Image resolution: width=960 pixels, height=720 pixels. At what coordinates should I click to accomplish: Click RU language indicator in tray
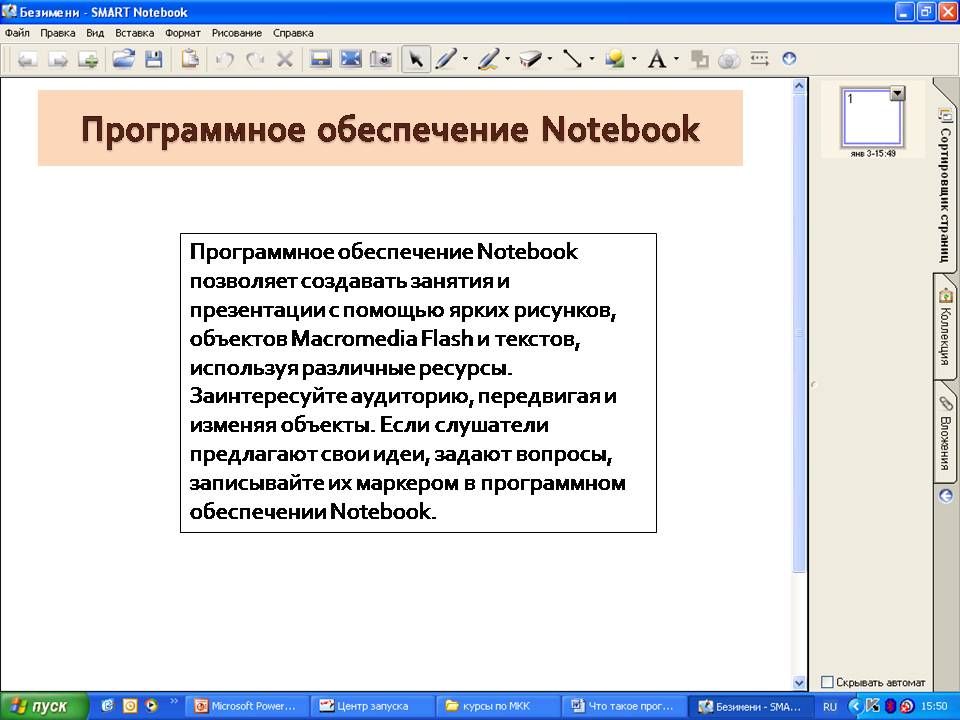[830, 707]
